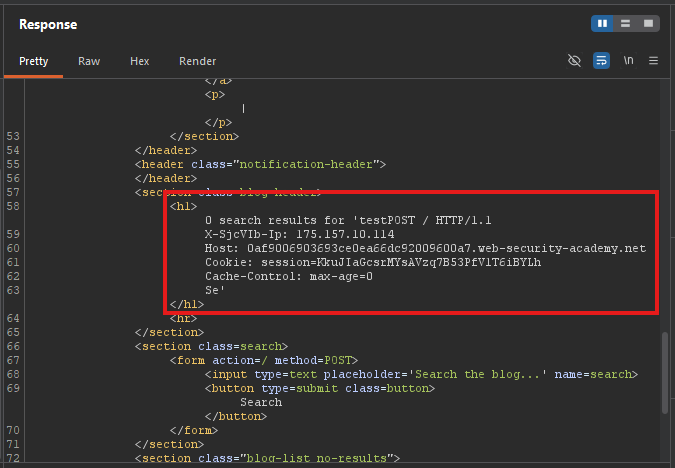Click the <hr> tag on line 64
675x468 pixels.
pyautogui.click(x=183, y=318)
